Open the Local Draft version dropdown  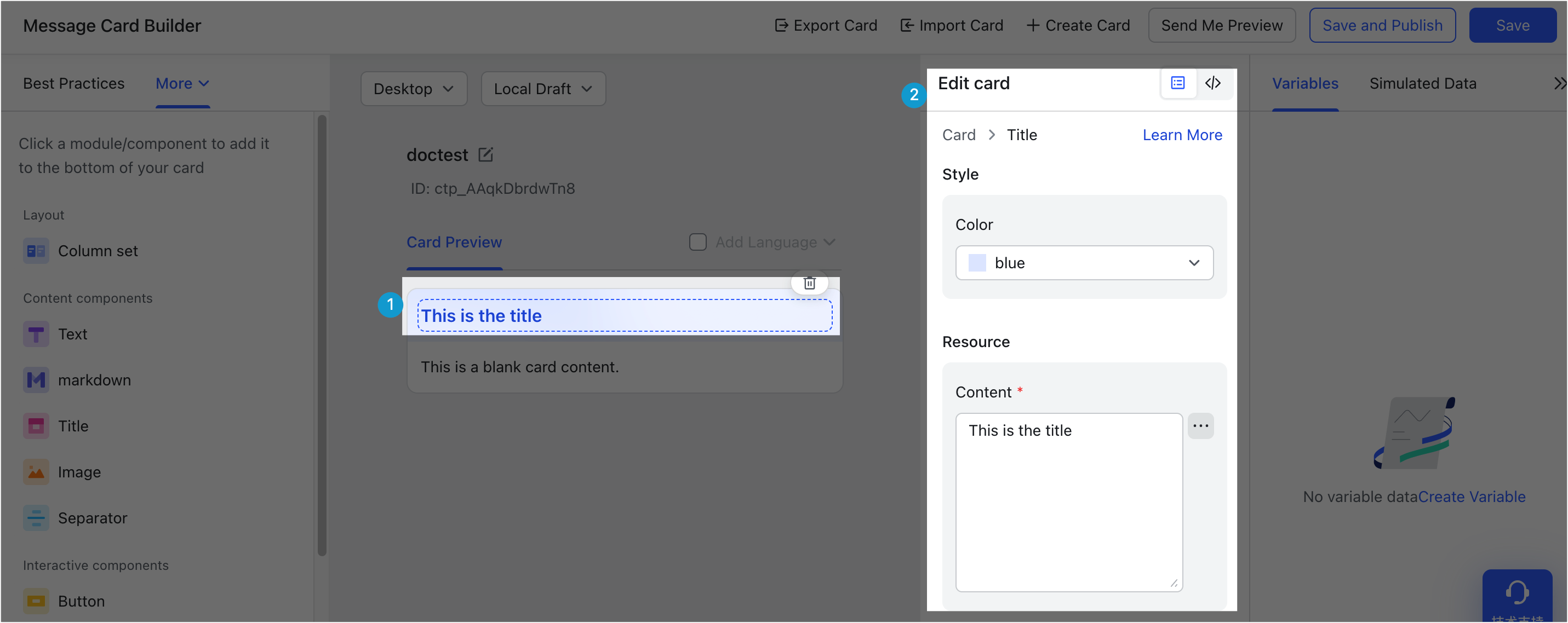click(543, 89)
